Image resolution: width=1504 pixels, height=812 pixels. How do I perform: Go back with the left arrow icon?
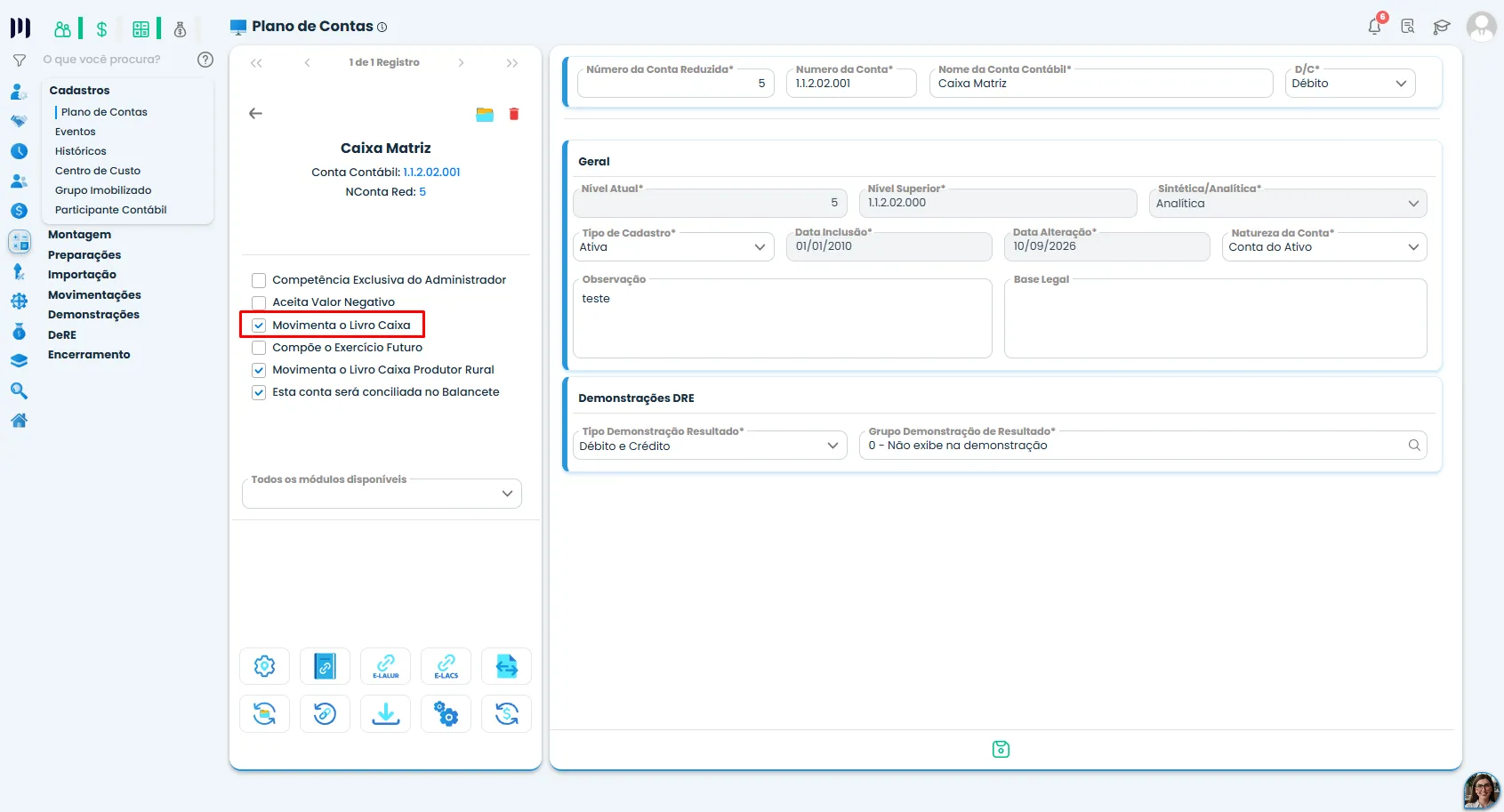255,113
